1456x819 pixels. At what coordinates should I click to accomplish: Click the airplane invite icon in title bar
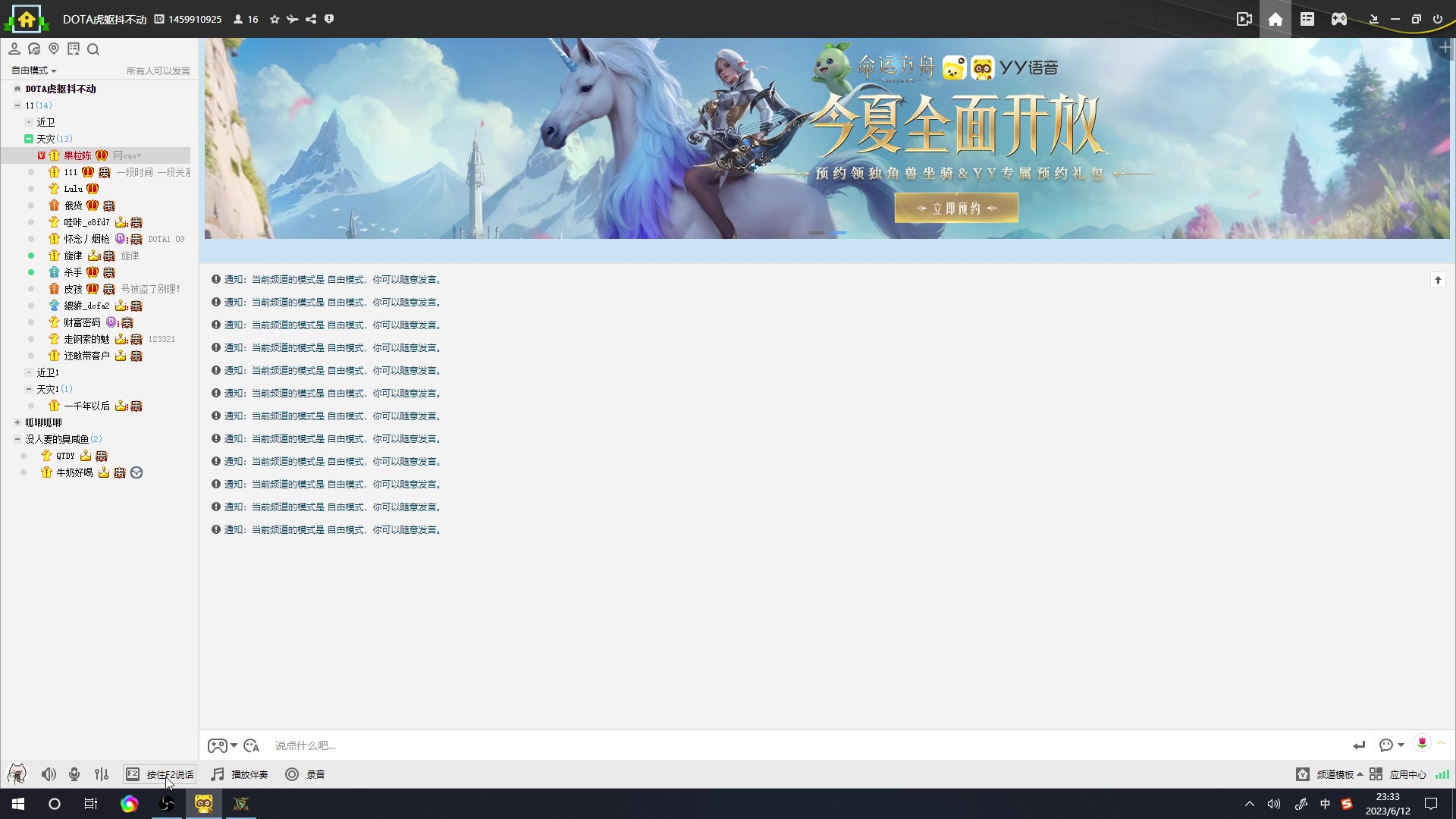[293, 19]
